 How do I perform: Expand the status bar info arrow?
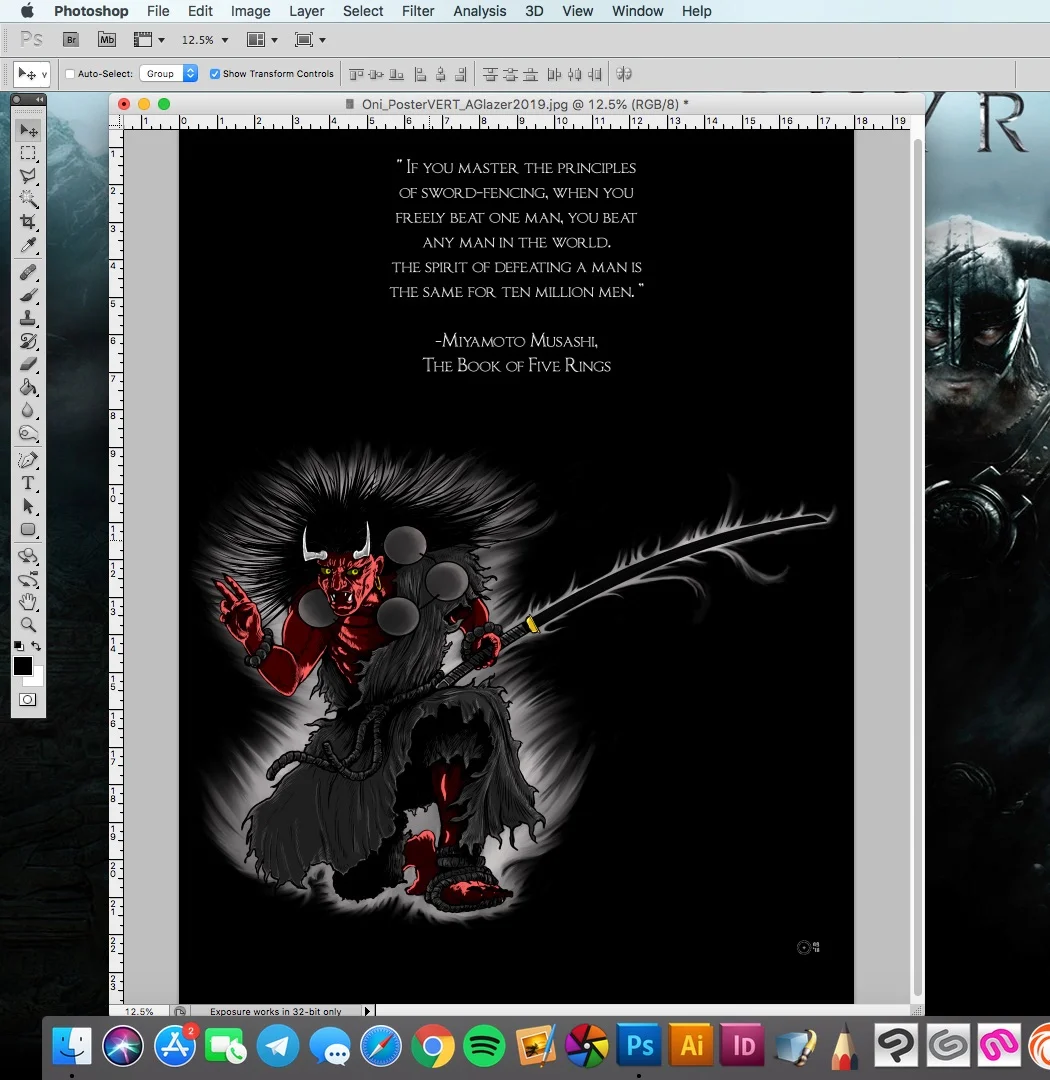(367, 1011)
